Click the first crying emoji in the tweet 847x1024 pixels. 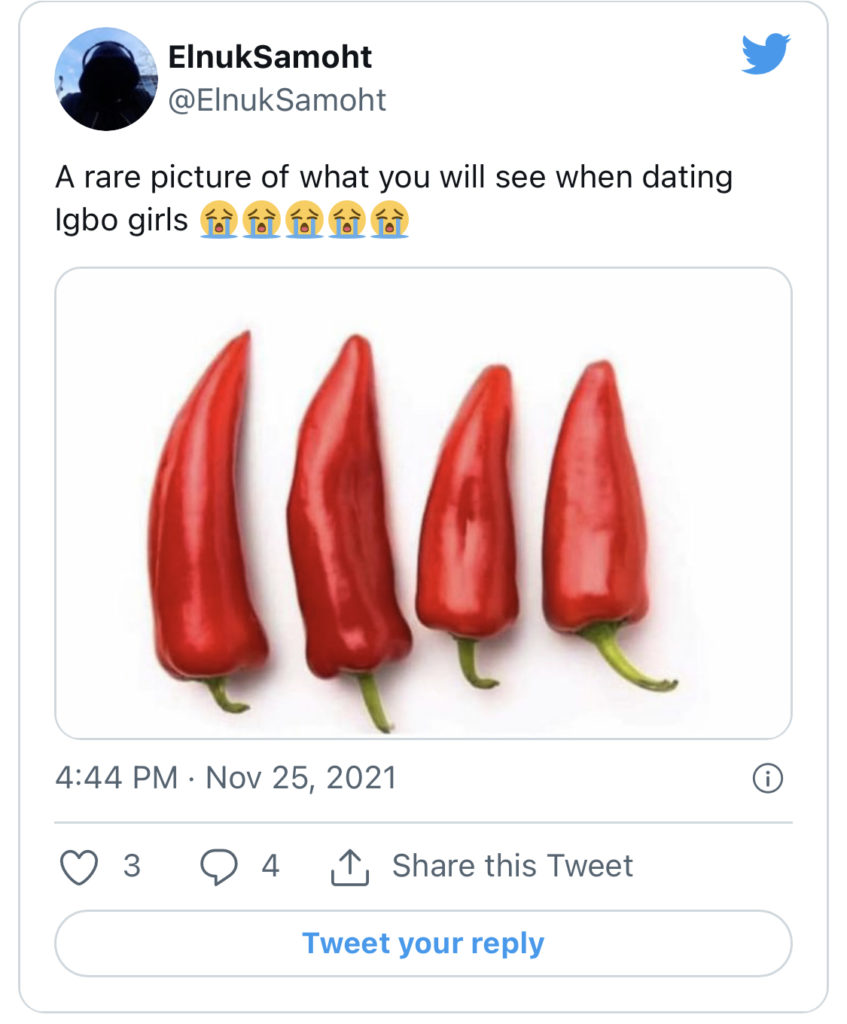[219, 219]
